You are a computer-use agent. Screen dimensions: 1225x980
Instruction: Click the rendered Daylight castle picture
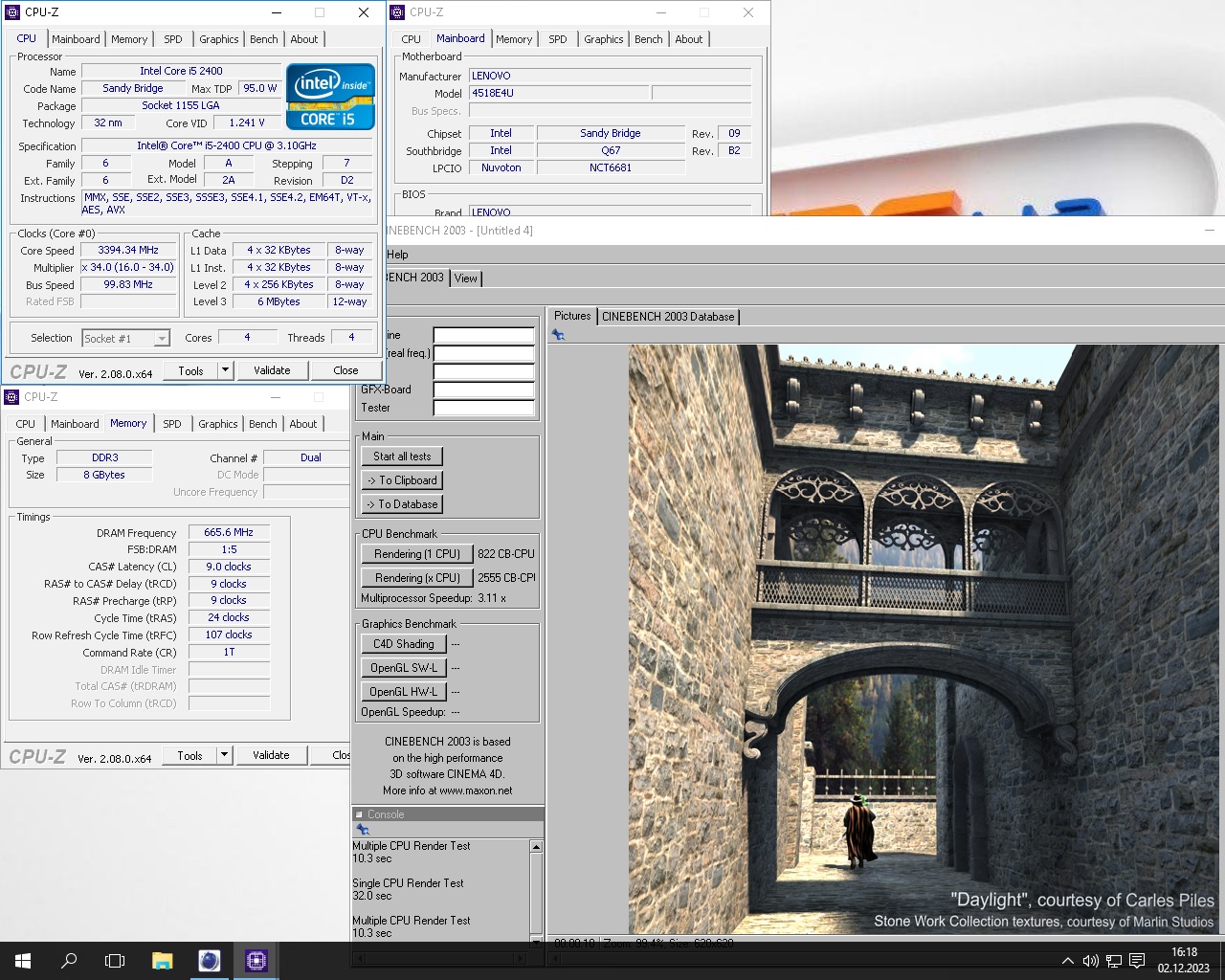pos(923,639)
